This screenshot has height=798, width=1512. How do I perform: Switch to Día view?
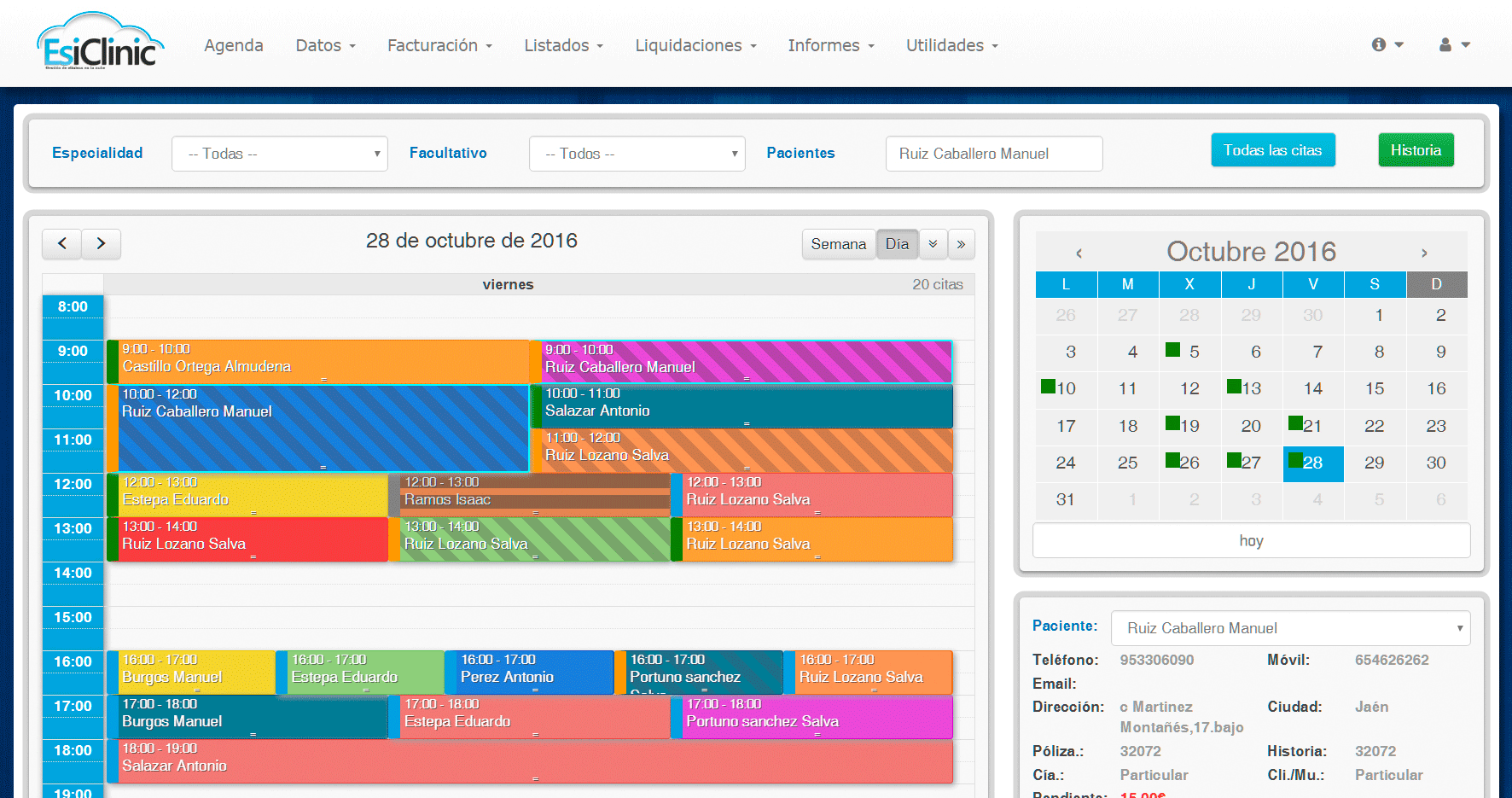coord(898,244)
